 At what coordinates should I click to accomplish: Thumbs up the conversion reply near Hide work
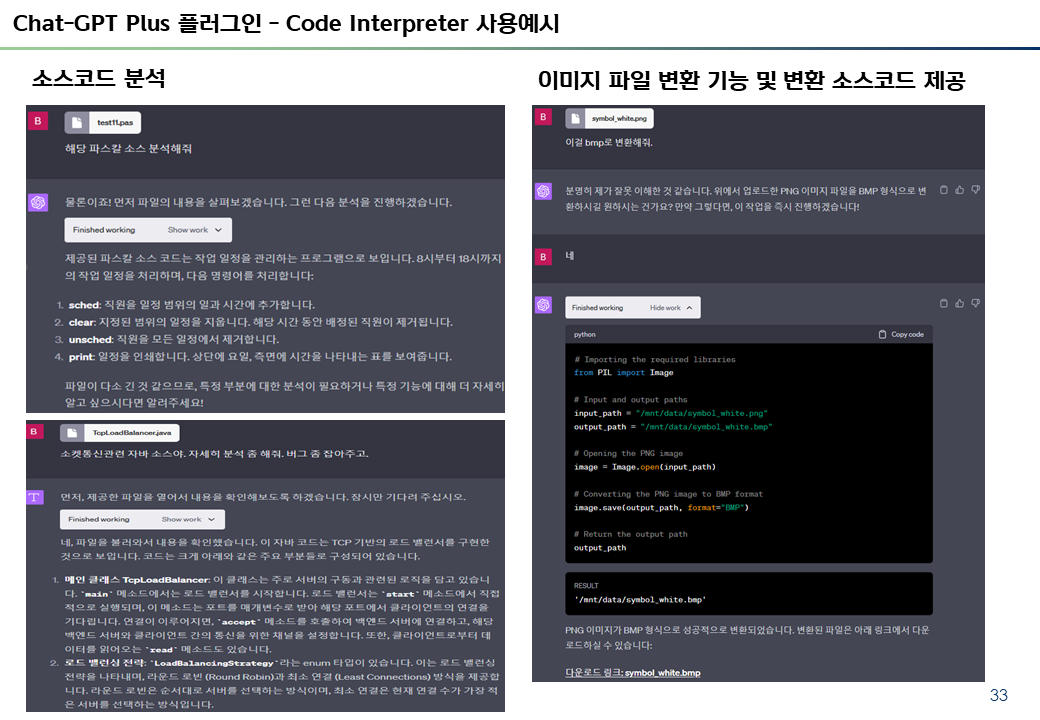pos(960,303)
